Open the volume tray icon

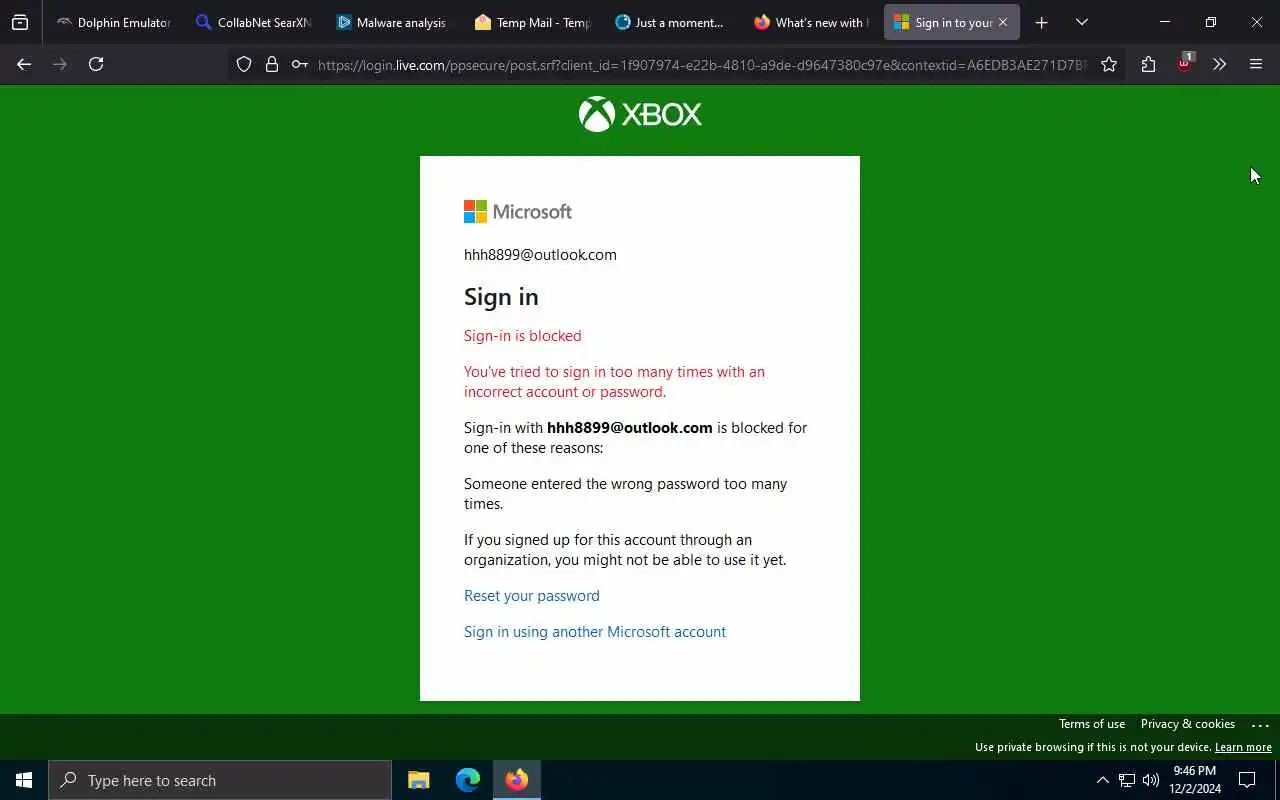1151,780
